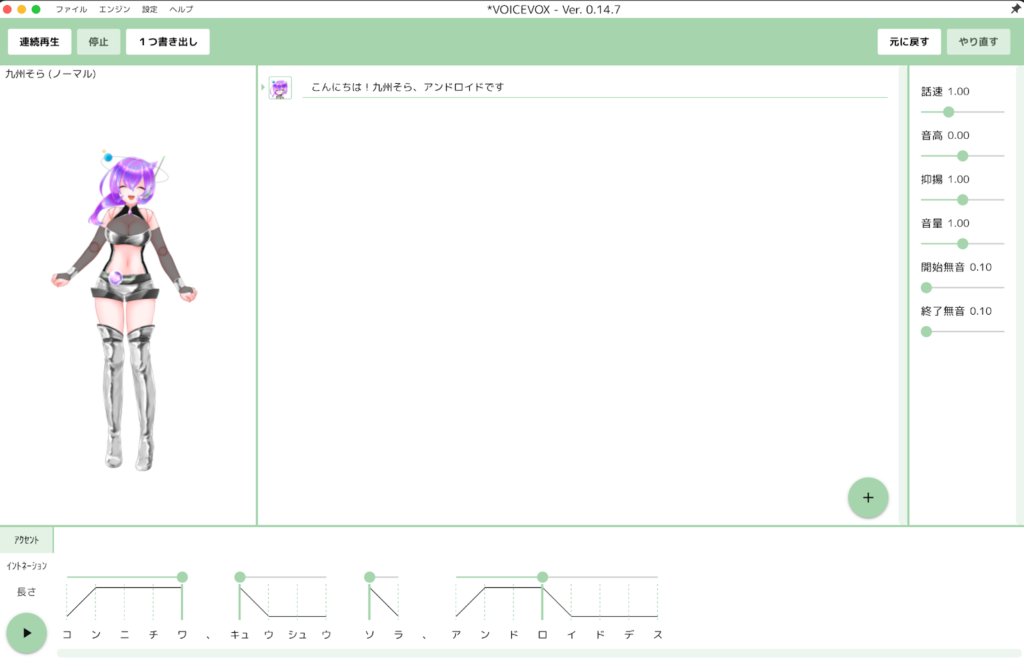
Task: Click the horizontal scrollbar under accent panel
Action: [539, 653]
